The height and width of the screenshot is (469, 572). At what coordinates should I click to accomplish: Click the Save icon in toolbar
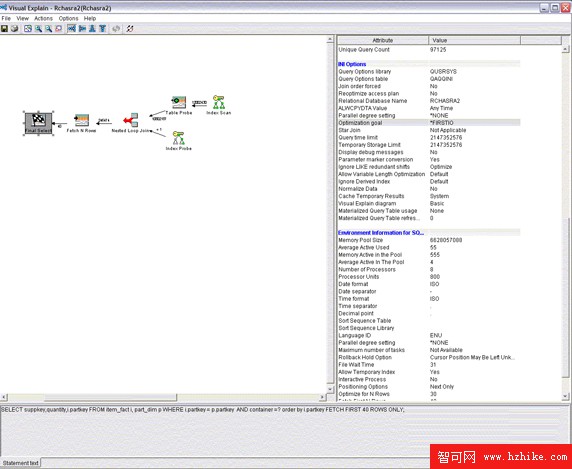pyautogui.click(x=4, y=28)
